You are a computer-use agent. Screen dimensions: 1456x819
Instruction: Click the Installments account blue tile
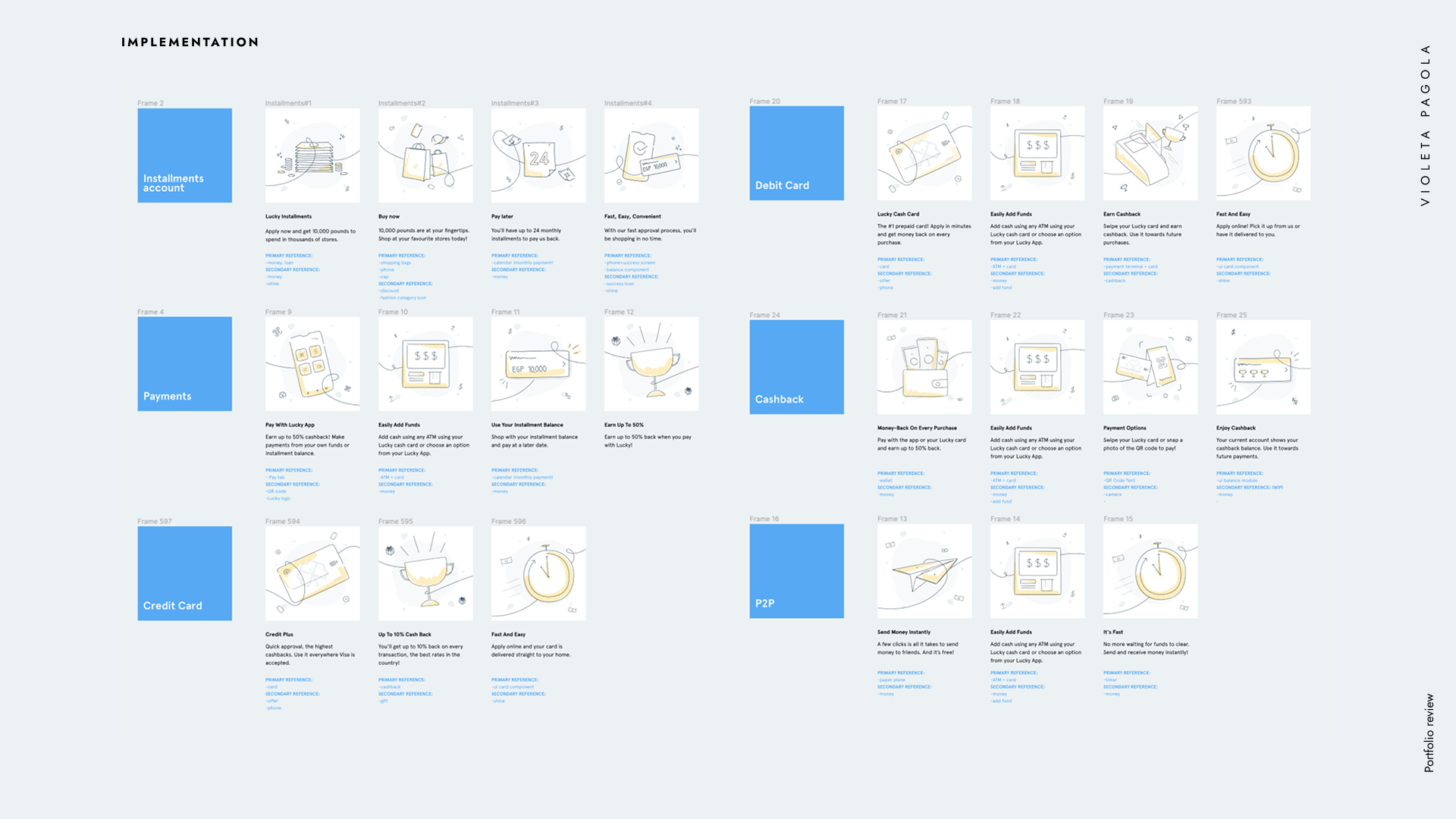pyautogui.click(x=184, y=155)
